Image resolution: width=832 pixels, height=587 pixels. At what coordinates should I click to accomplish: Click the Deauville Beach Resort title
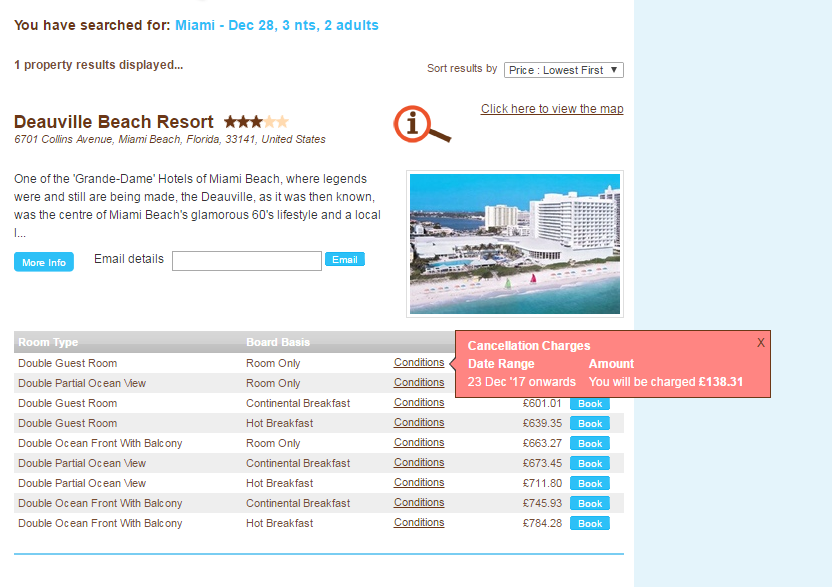point(114,122)
